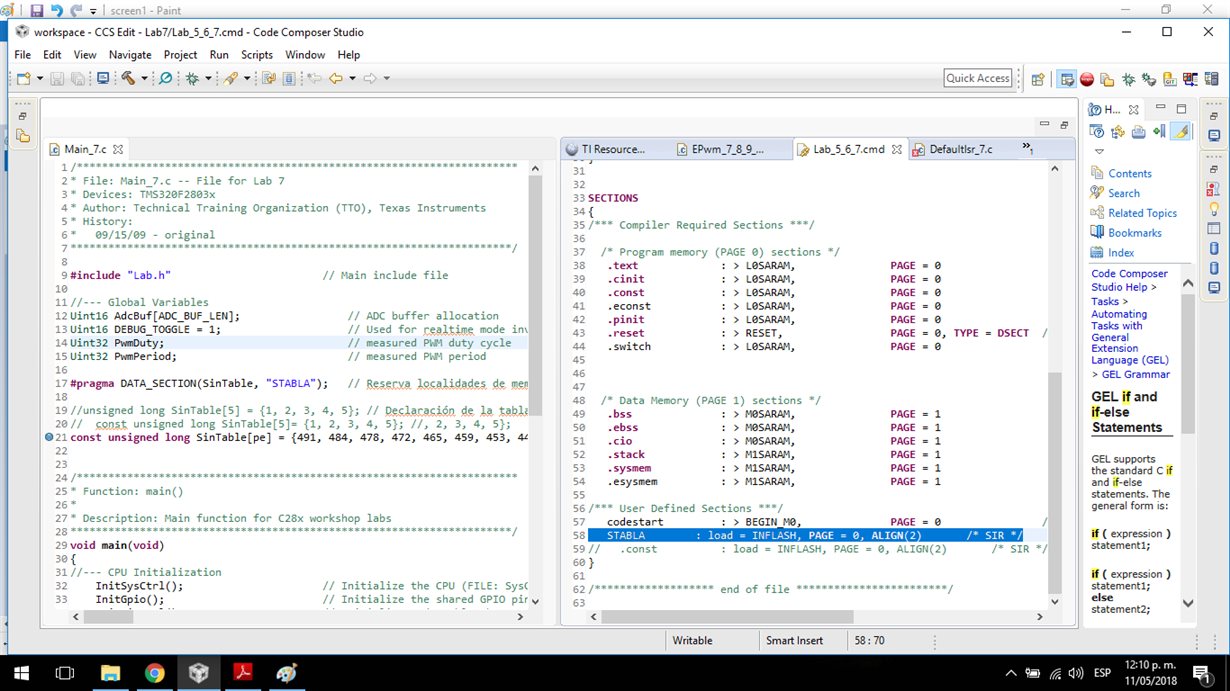Open Related Topics link in Help
The width and height of the screenshot is (1230, 691).
pyautogui.click(x=1142, y=213)
